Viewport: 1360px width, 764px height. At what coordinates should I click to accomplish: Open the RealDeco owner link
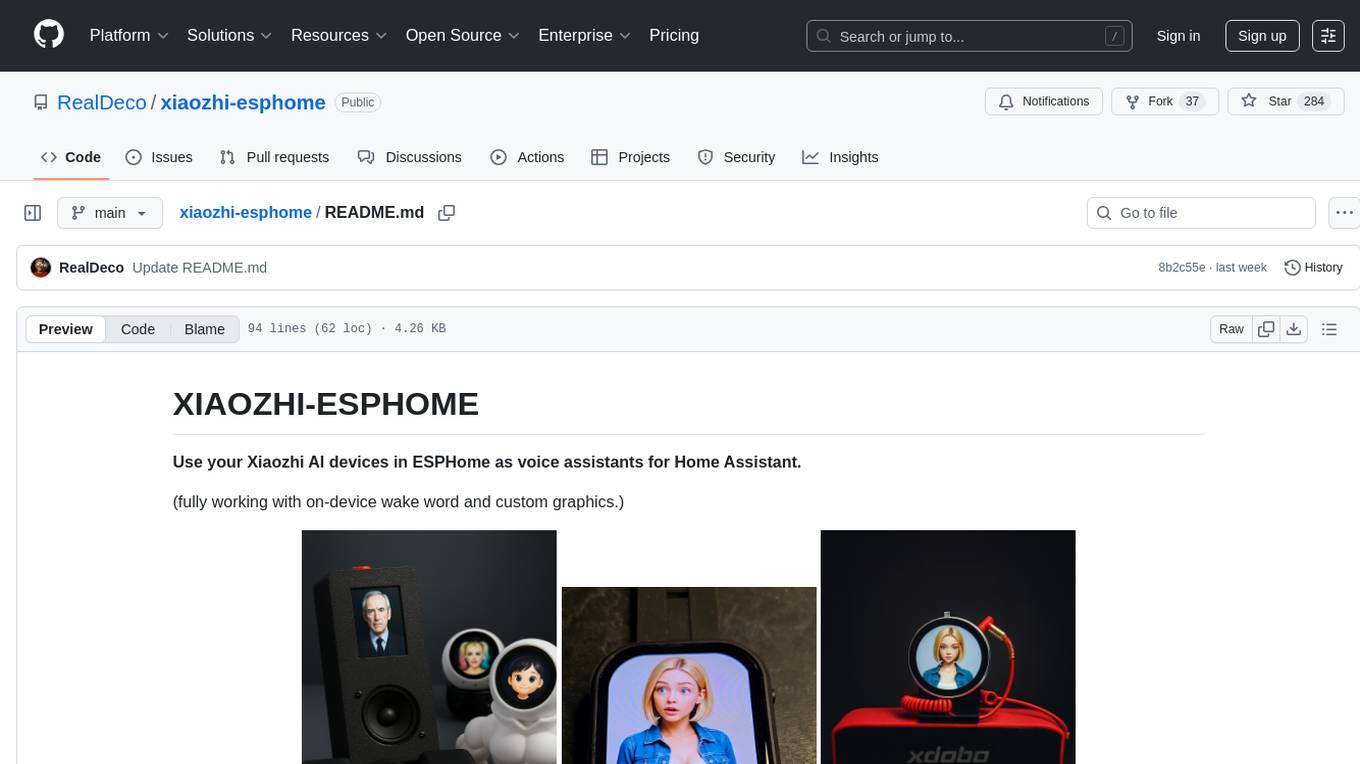102,102
